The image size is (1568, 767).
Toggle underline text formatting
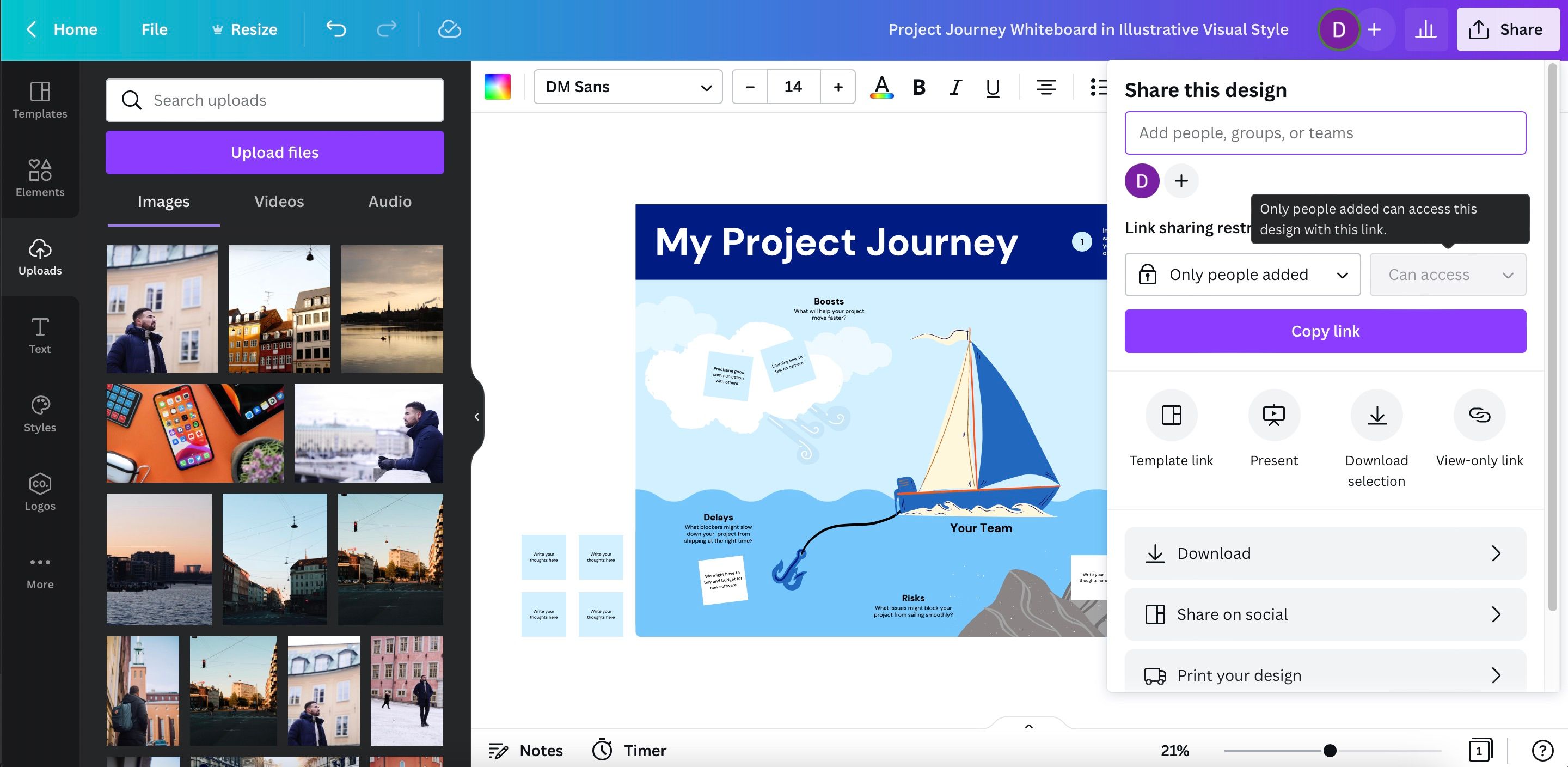tap(992, 87)
